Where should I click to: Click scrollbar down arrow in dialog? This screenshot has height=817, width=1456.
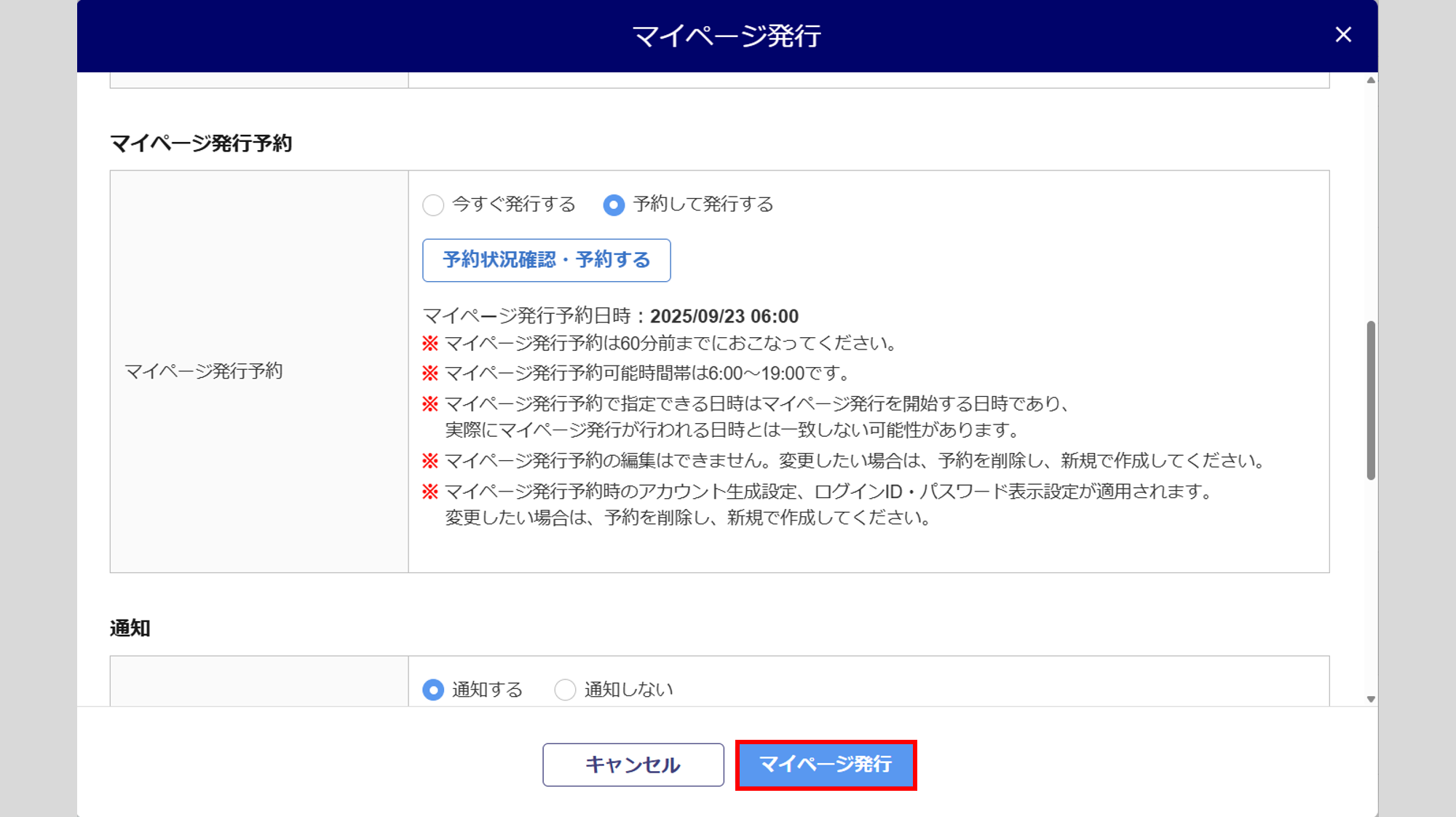1371,699
